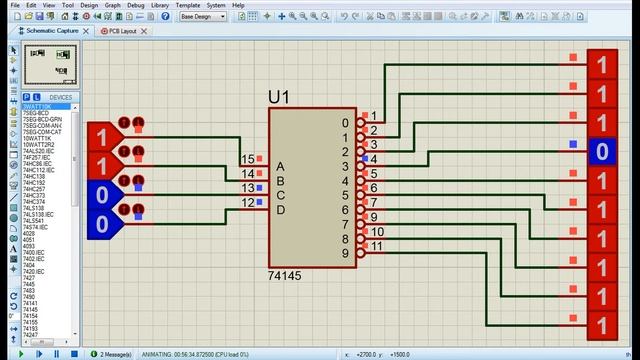Click Play to run the simulation
The width and height of the screenshot is (640, 360).
click(21, 354)
